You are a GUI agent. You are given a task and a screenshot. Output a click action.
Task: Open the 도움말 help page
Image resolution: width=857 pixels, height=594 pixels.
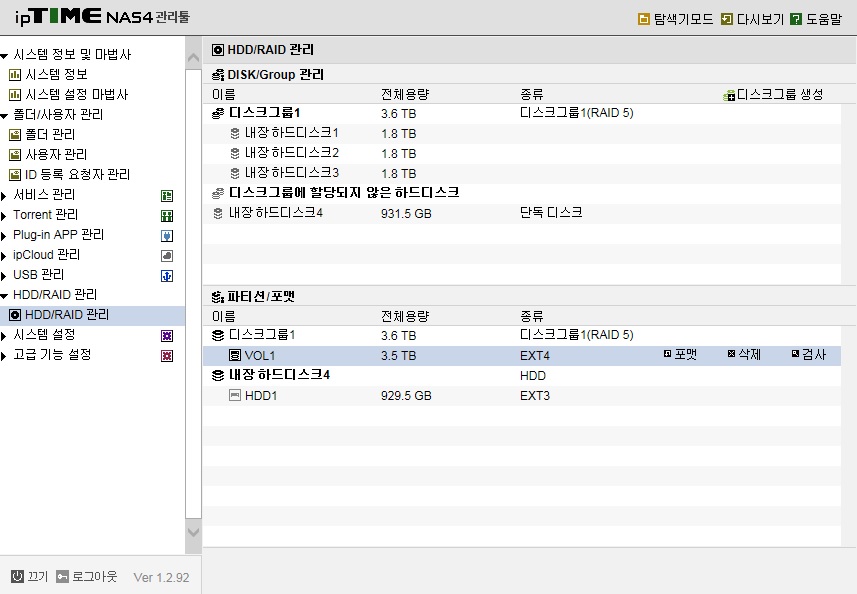(x=816, y=19)
